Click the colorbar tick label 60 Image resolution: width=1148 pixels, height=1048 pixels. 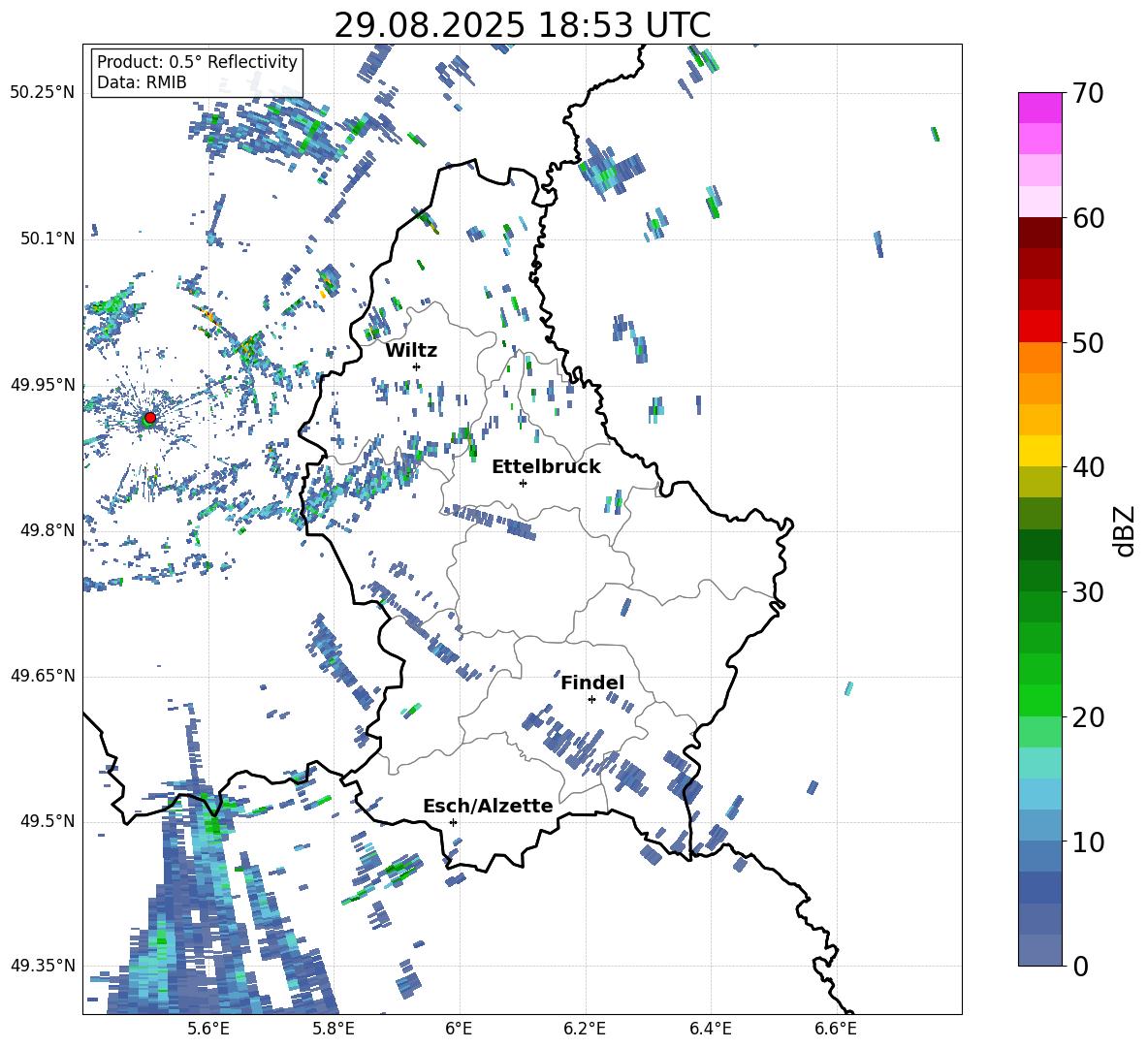1088,218
